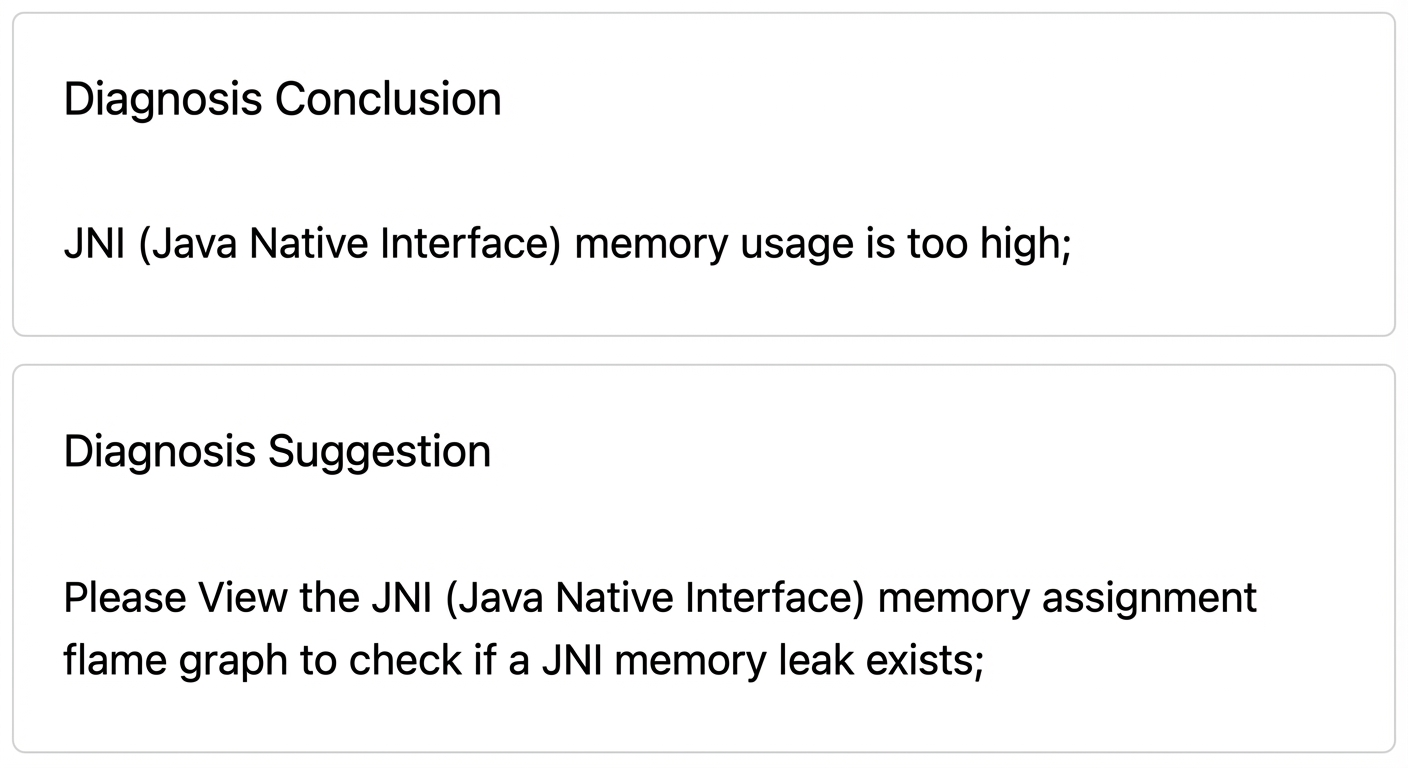Click the word "Suggestion" in the second heading
The height and width of the screenshot is (768, 1408).
(378, 451)
